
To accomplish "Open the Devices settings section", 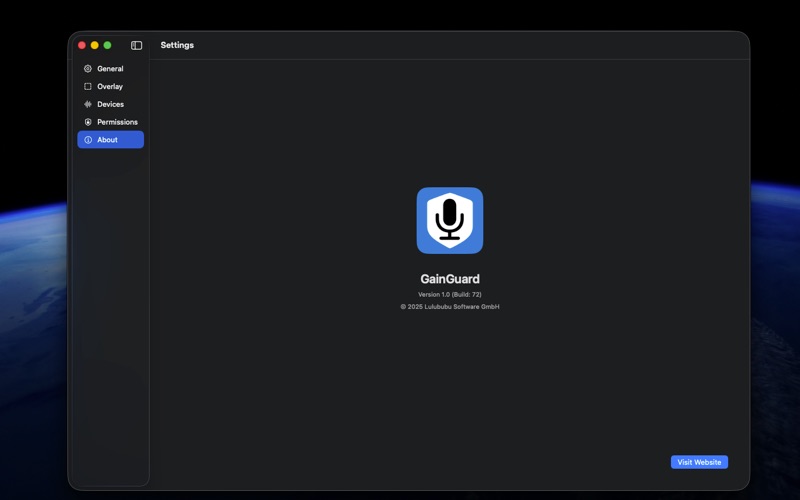I will pos(110,104).
